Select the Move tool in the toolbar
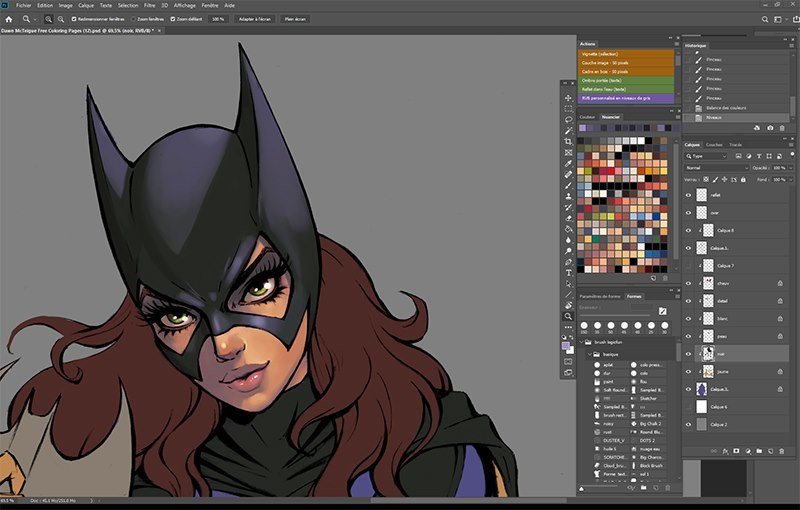Viewport: 800px width, 510px height. coord(568,98)
